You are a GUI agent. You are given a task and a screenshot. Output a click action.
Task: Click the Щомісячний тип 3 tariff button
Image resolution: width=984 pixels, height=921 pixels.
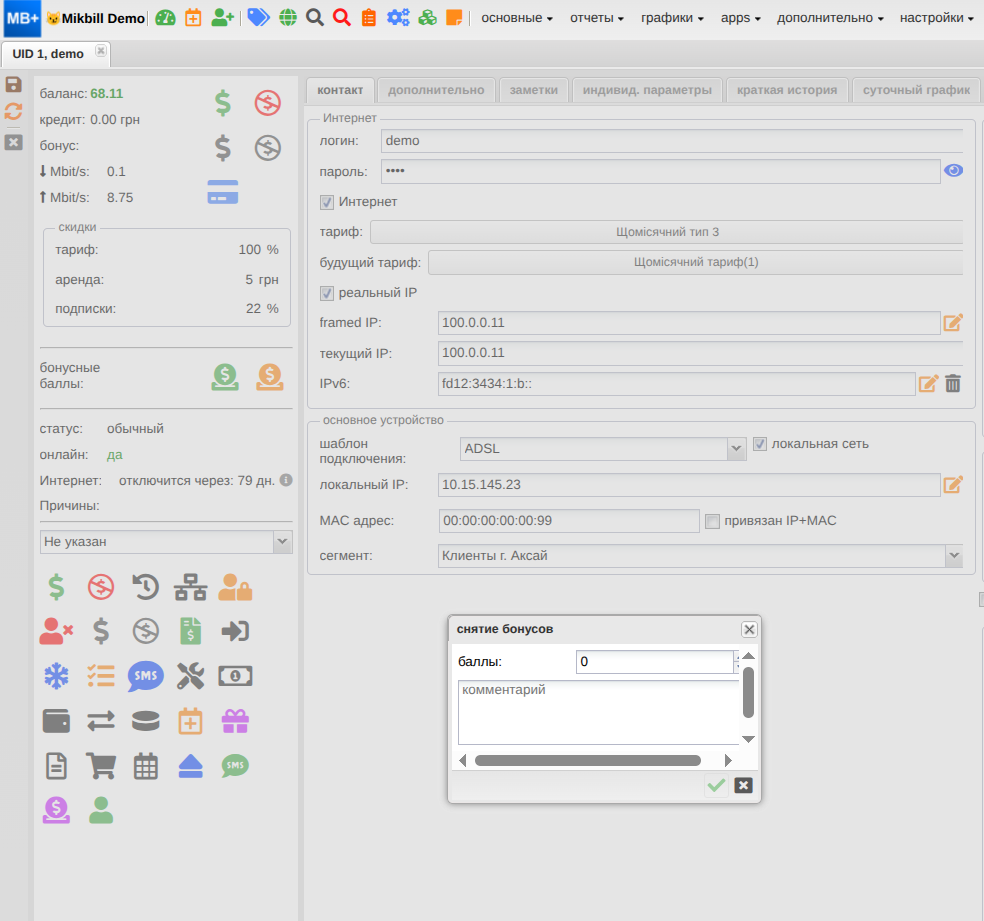667,232
